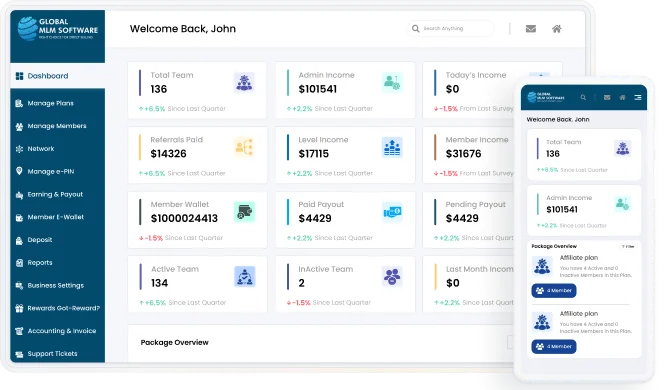Click the Reports sidebar icon
Viewport: 667px width, 390px height.
click(x=19, y=263)
